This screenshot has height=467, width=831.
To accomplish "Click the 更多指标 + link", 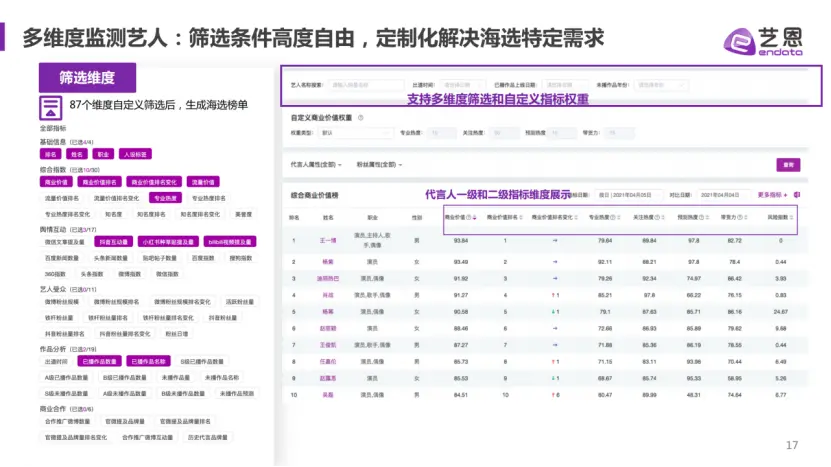I will (x=772, y=195).
